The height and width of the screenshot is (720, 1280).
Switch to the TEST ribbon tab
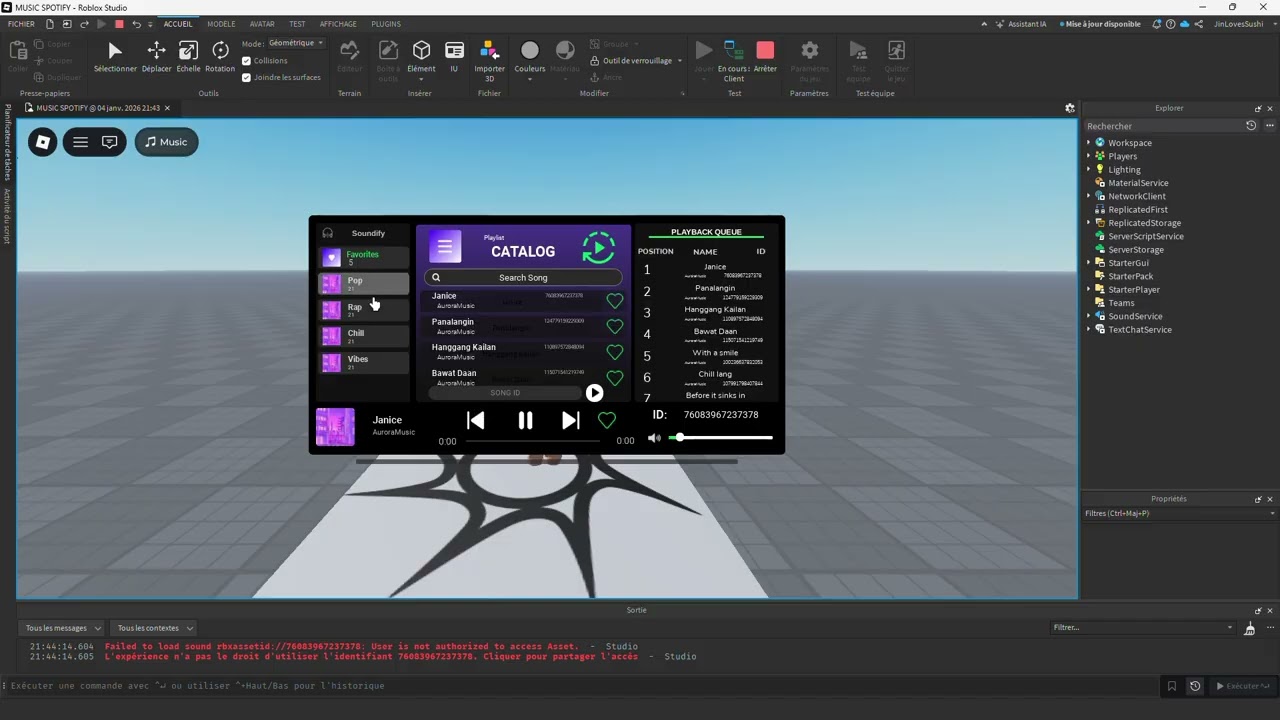pos(297,24)
